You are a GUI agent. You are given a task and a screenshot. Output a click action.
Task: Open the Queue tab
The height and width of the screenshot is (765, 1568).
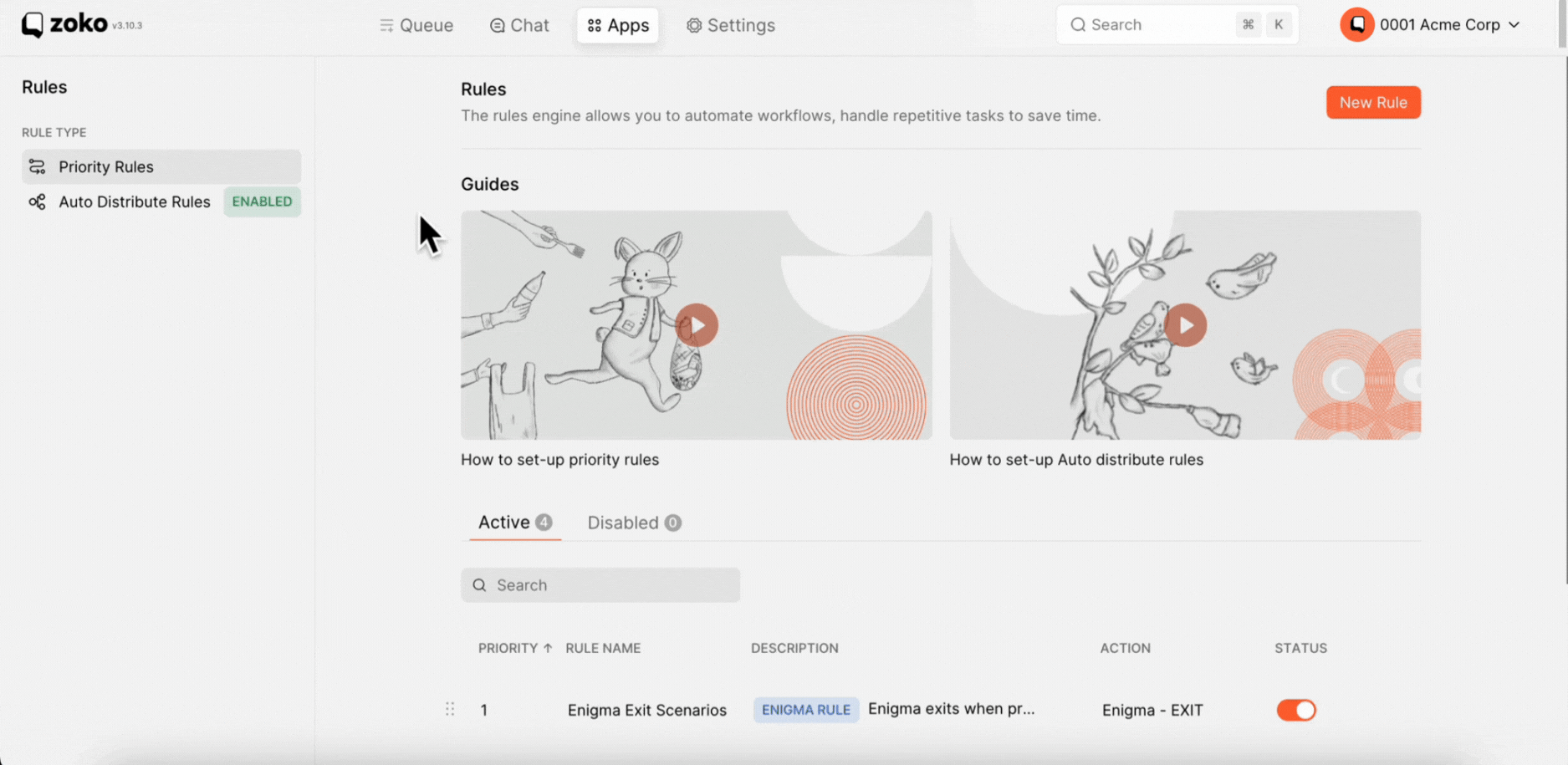pyautogui.click(x=416, y=25)
